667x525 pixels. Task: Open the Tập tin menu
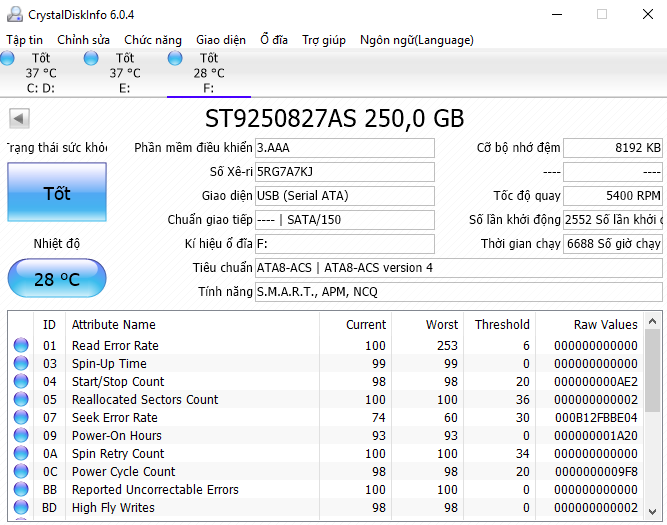pyautogui.click(x=24, y=40)
